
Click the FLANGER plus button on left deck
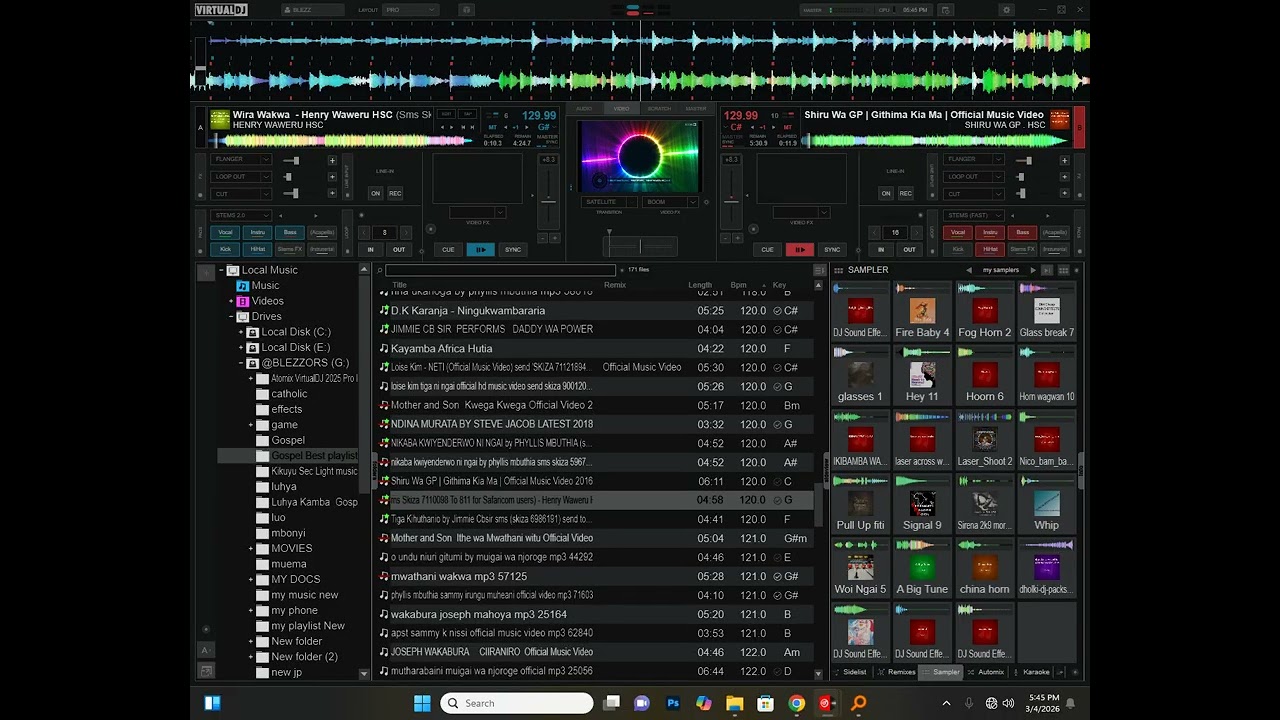point(332,160)
